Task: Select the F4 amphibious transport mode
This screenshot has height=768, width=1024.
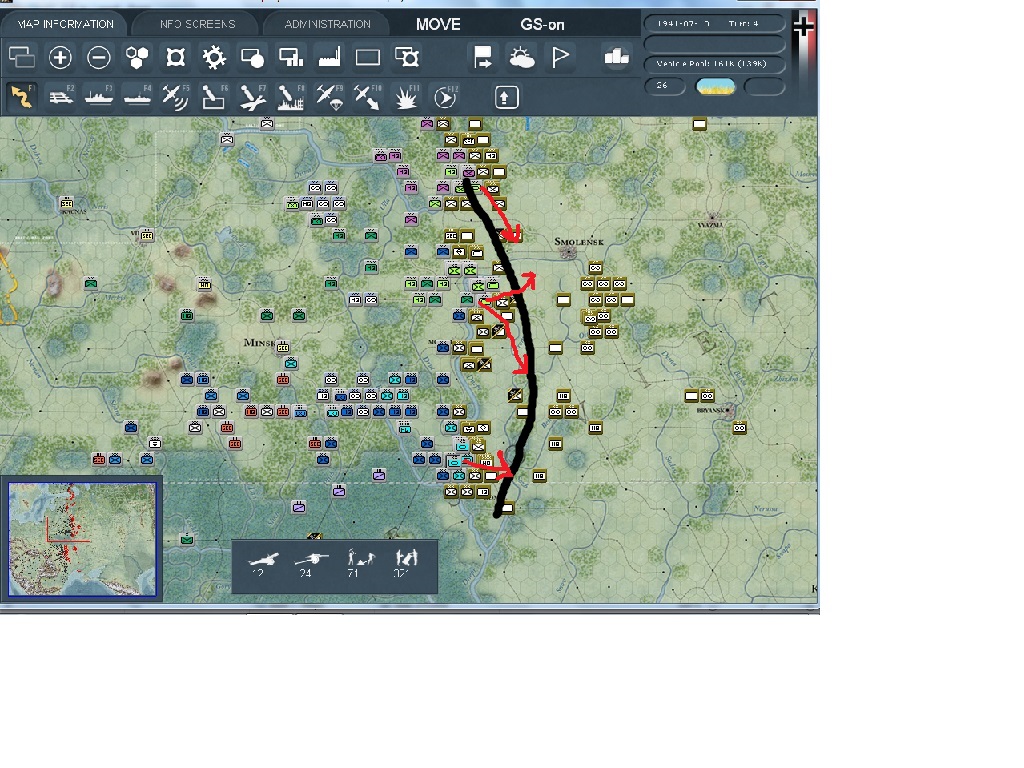Action: (x=137, y=97)
